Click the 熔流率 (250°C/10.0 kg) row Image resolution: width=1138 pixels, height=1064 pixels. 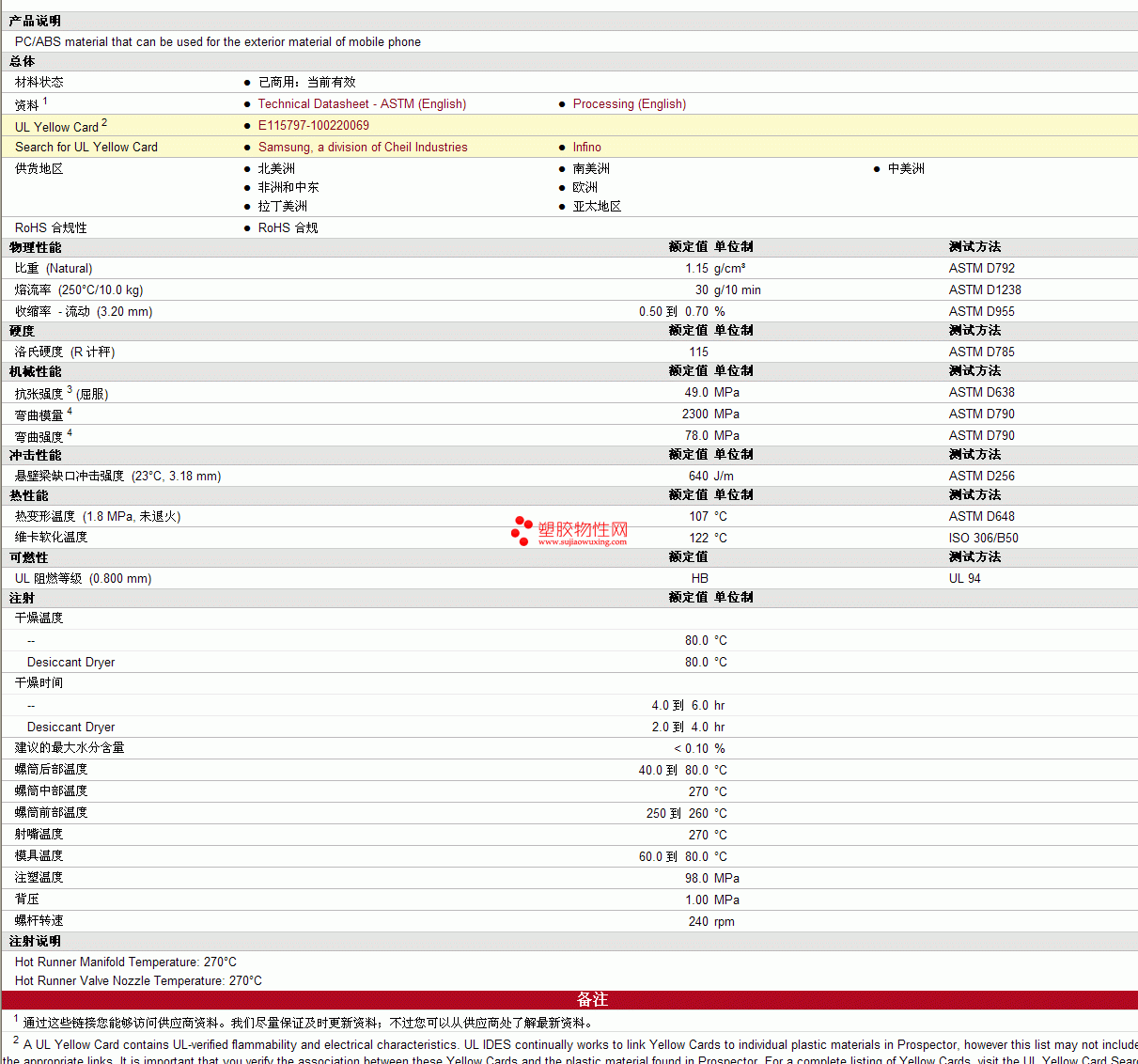click(569, 290)
